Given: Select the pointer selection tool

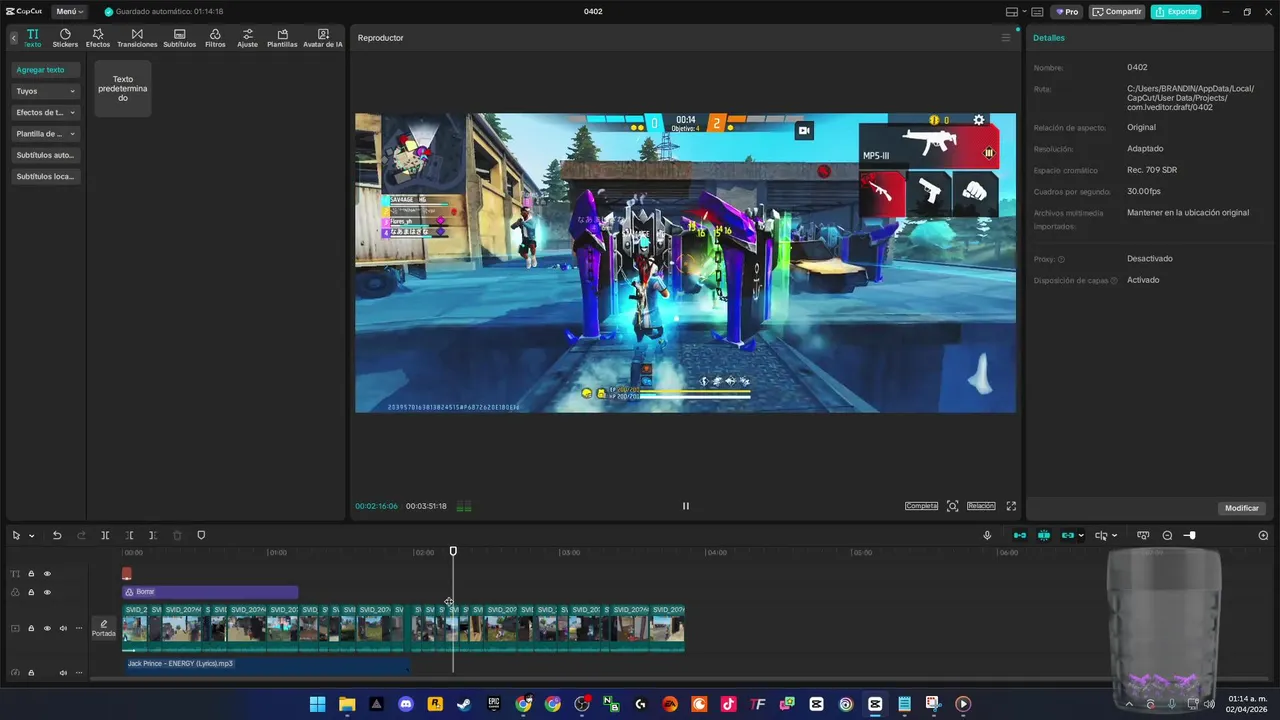Looking at the screenshot, I should point(16,536).
